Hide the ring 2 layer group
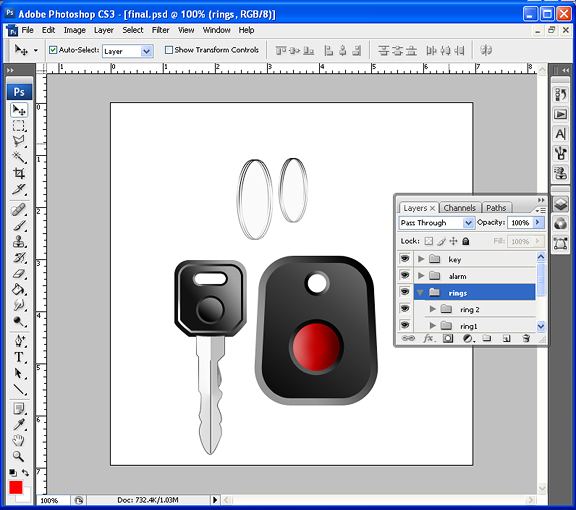 click(405, 309)
